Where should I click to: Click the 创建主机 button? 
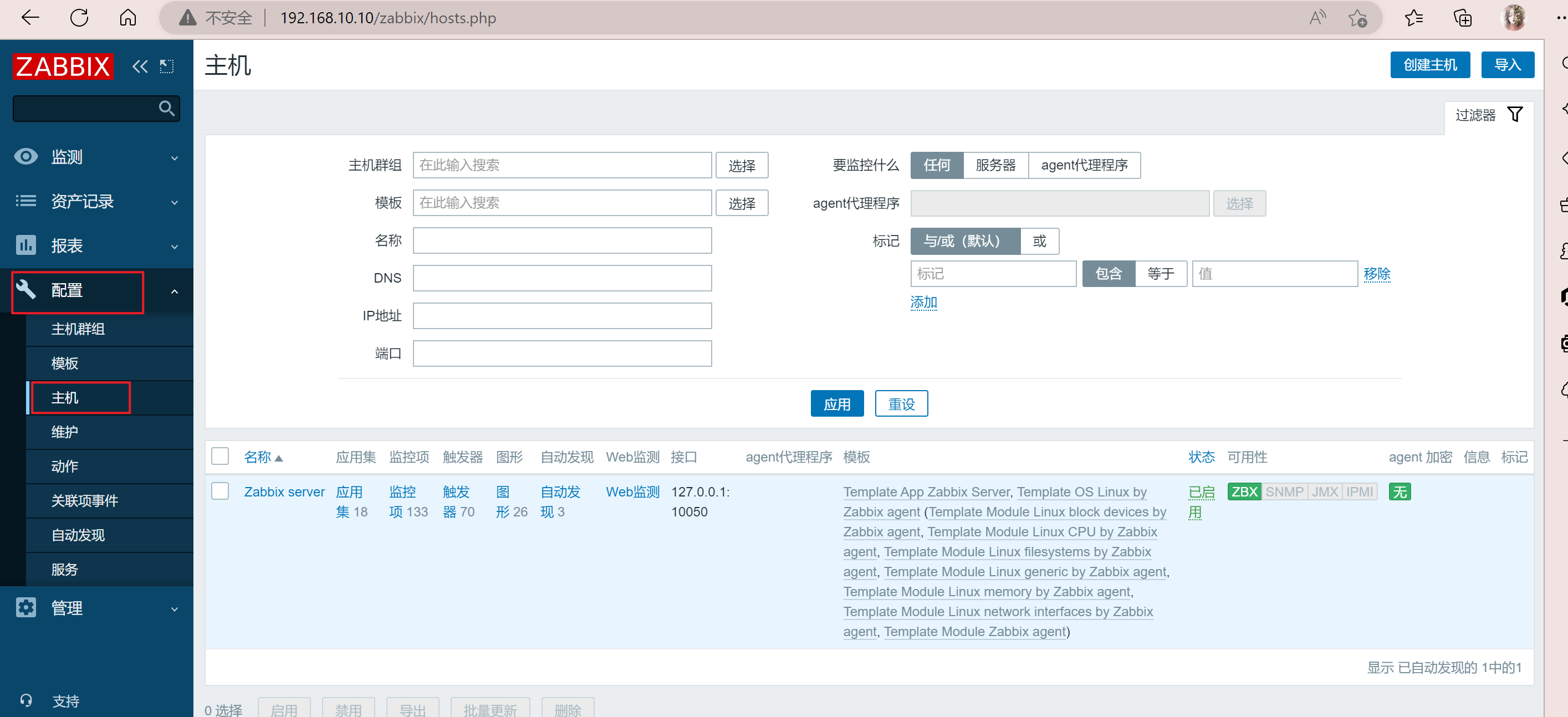[x=1430, y=64]
